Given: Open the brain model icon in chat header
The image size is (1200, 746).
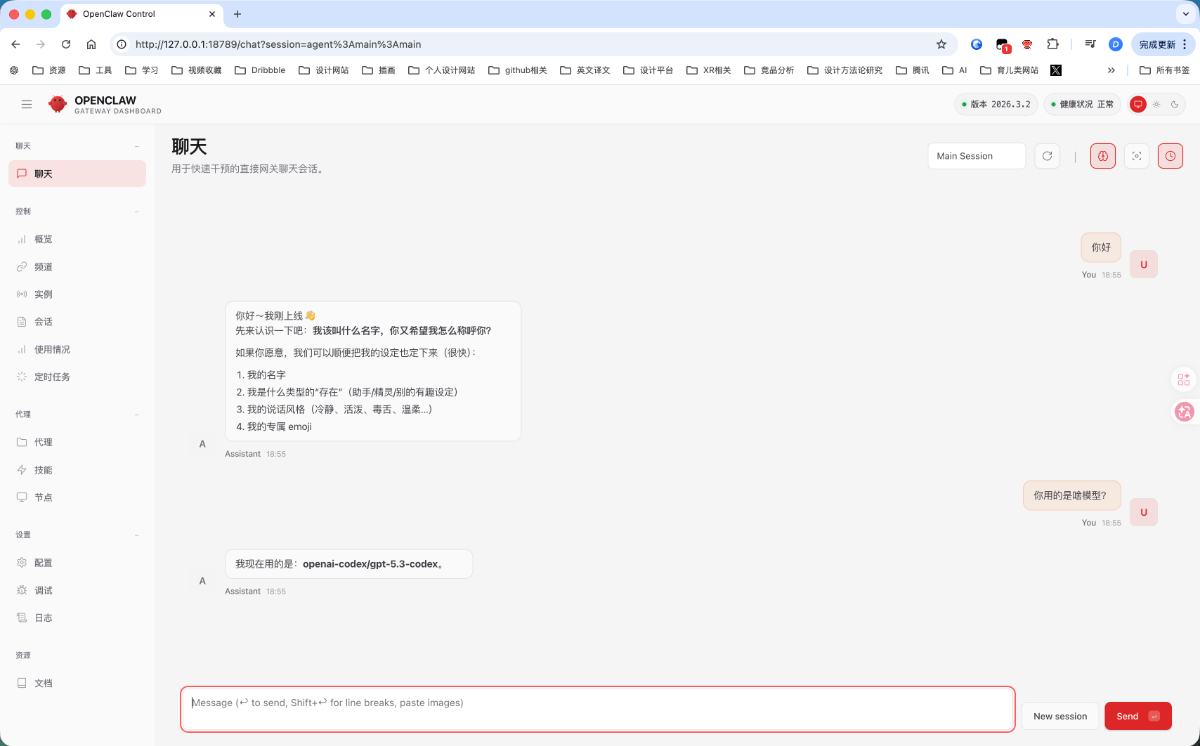Looking at the screenshot, I should point(1103,156).
